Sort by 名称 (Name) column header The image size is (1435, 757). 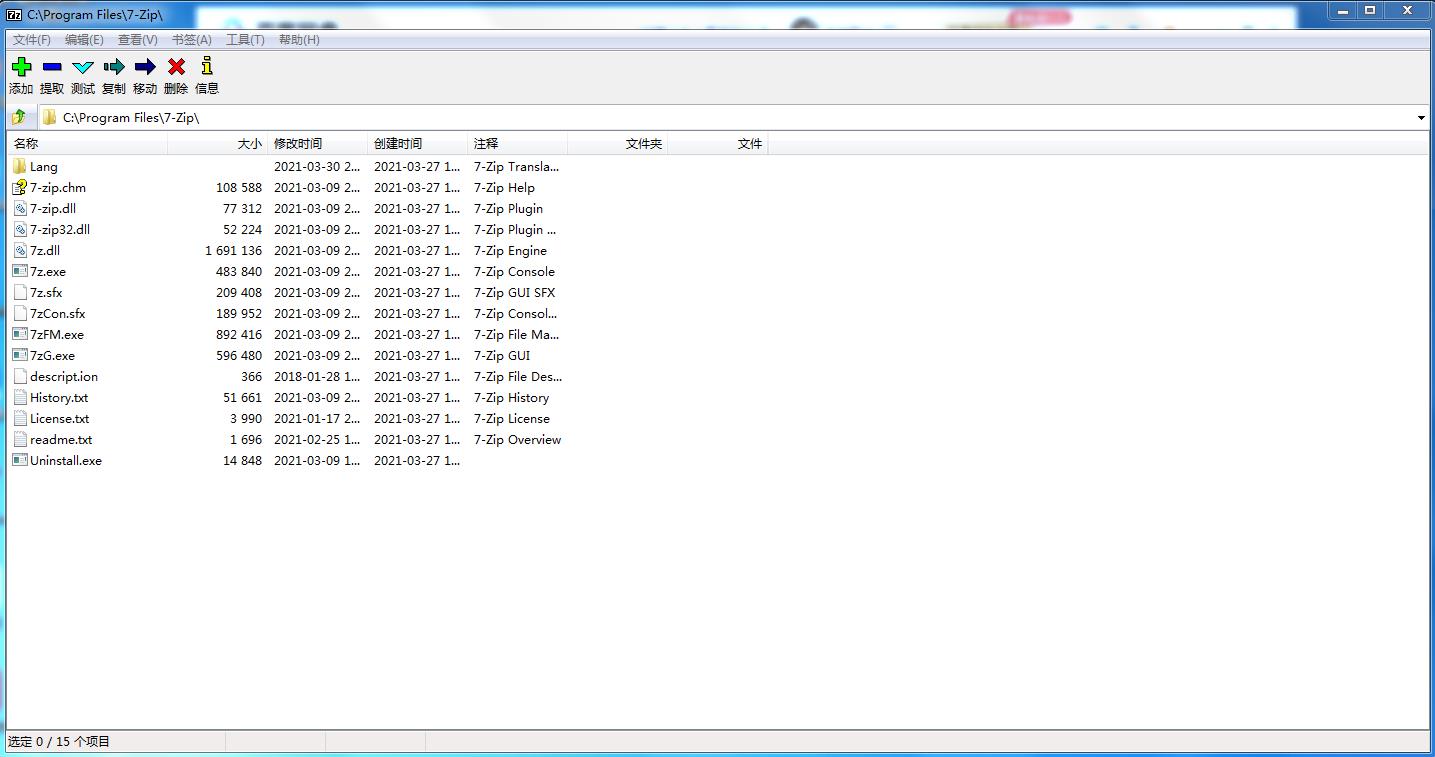[x=87, y=144]
